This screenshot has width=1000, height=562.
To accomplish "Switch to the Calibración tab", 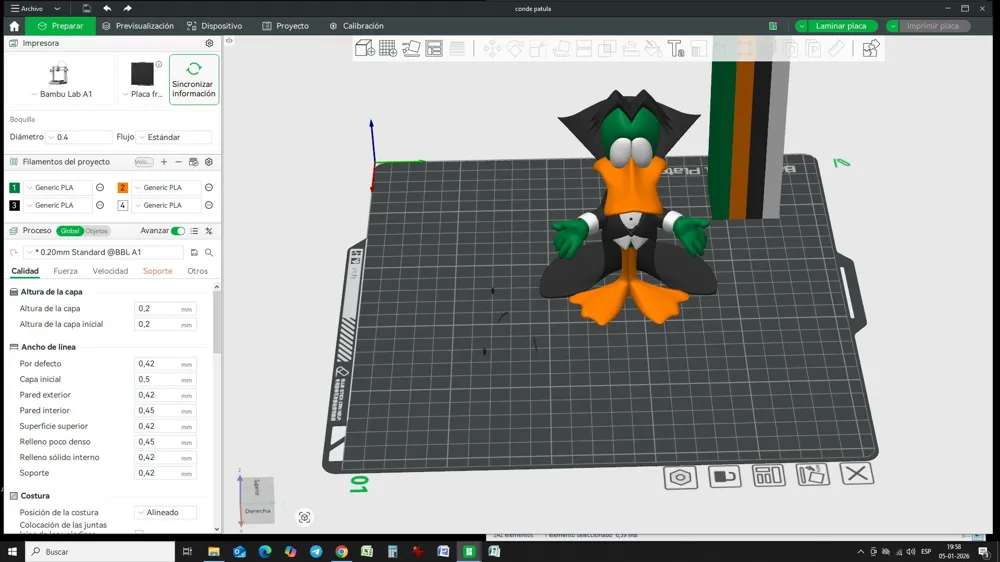I will [356, 26].
